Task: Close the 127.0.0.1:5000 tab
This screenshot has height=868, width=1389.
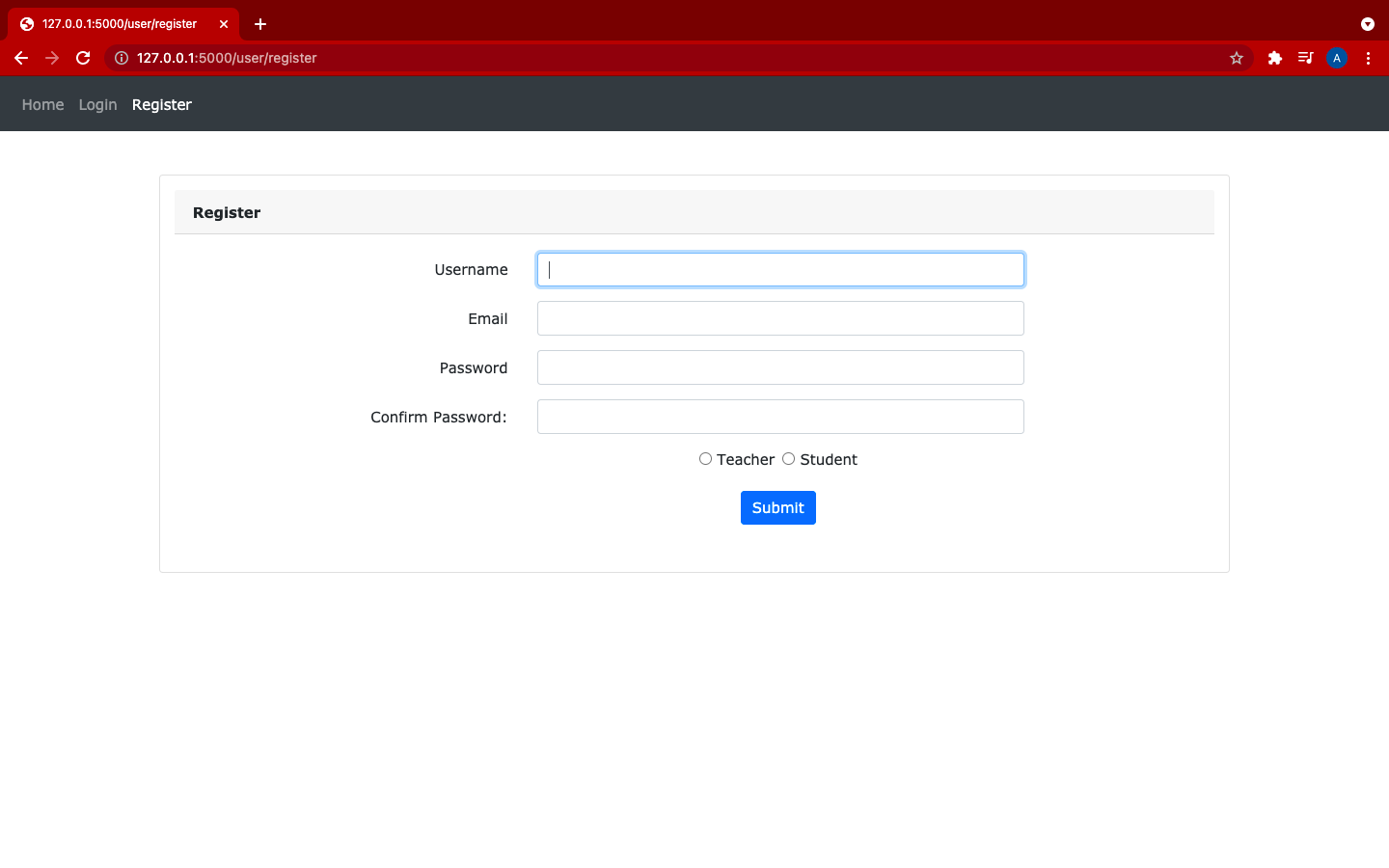Action: 224,24
